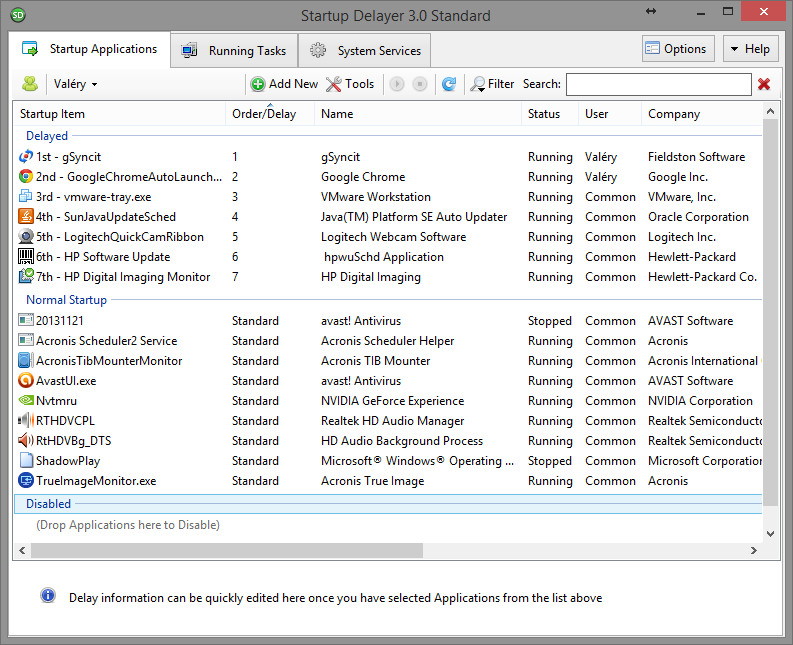The height and width of the screenshot is (645, 793).
Task: Select the Acronis TIB Mounter name cell
Action: tap(375, 361)
